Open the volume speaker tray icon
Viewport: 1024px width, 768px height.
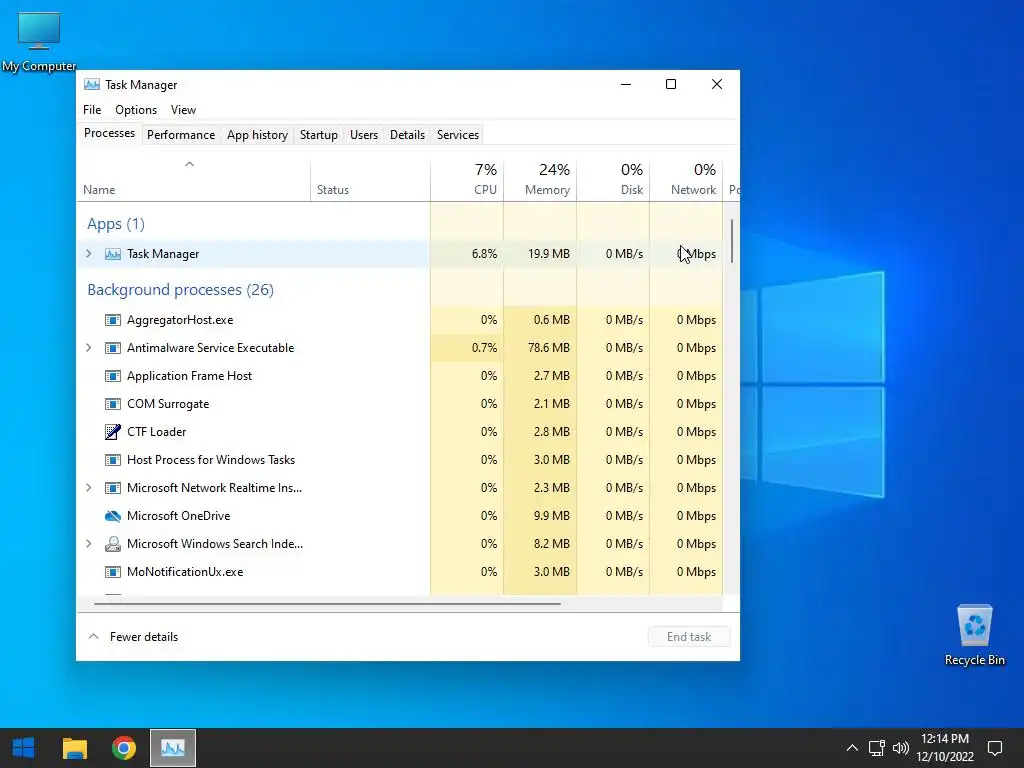click(901, 748)
